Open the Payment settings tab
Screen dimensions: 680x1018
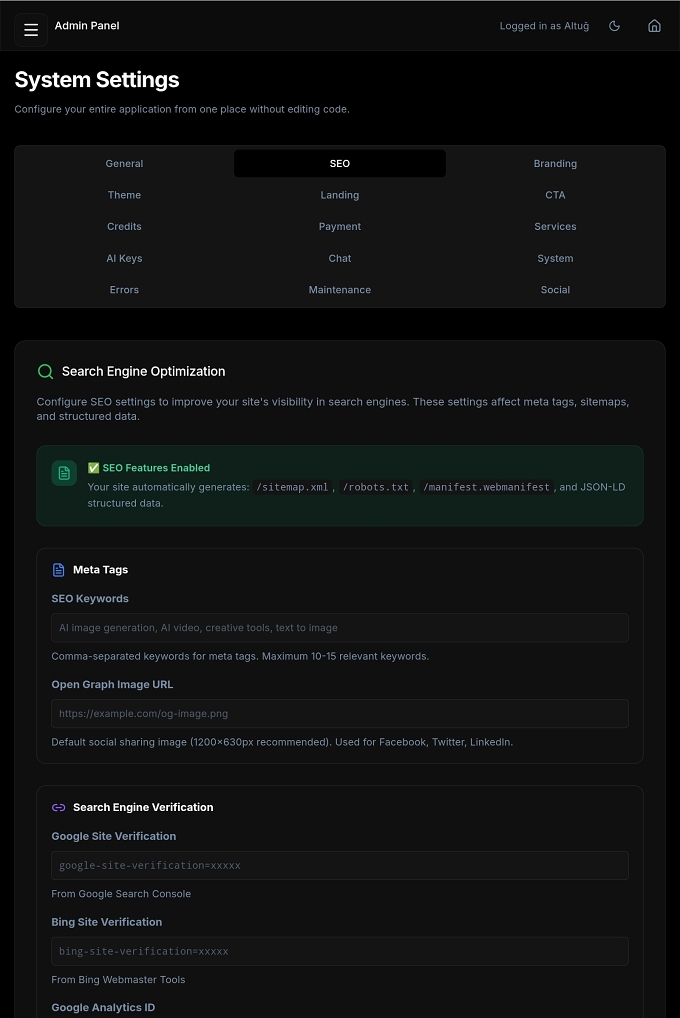[x=340, y=227]
